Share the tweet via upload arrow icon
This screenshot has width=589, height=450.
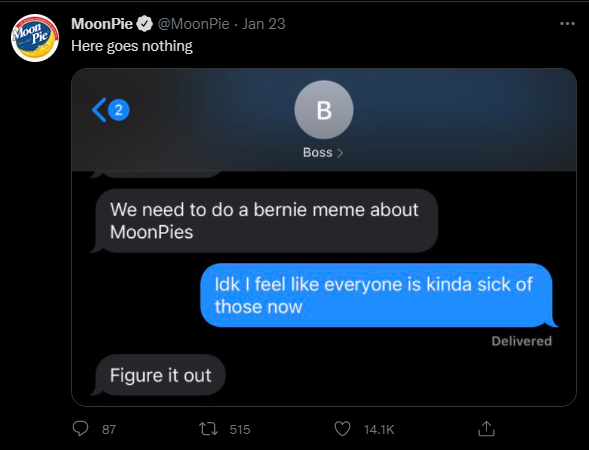tap(486, 429)
